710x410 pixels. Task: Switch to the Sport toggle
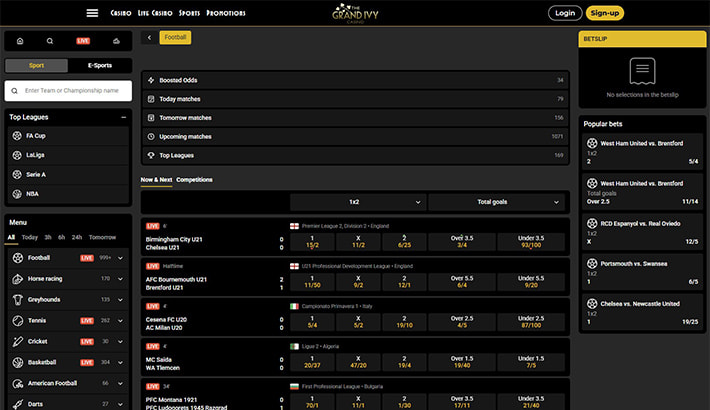tap(37, 65)
